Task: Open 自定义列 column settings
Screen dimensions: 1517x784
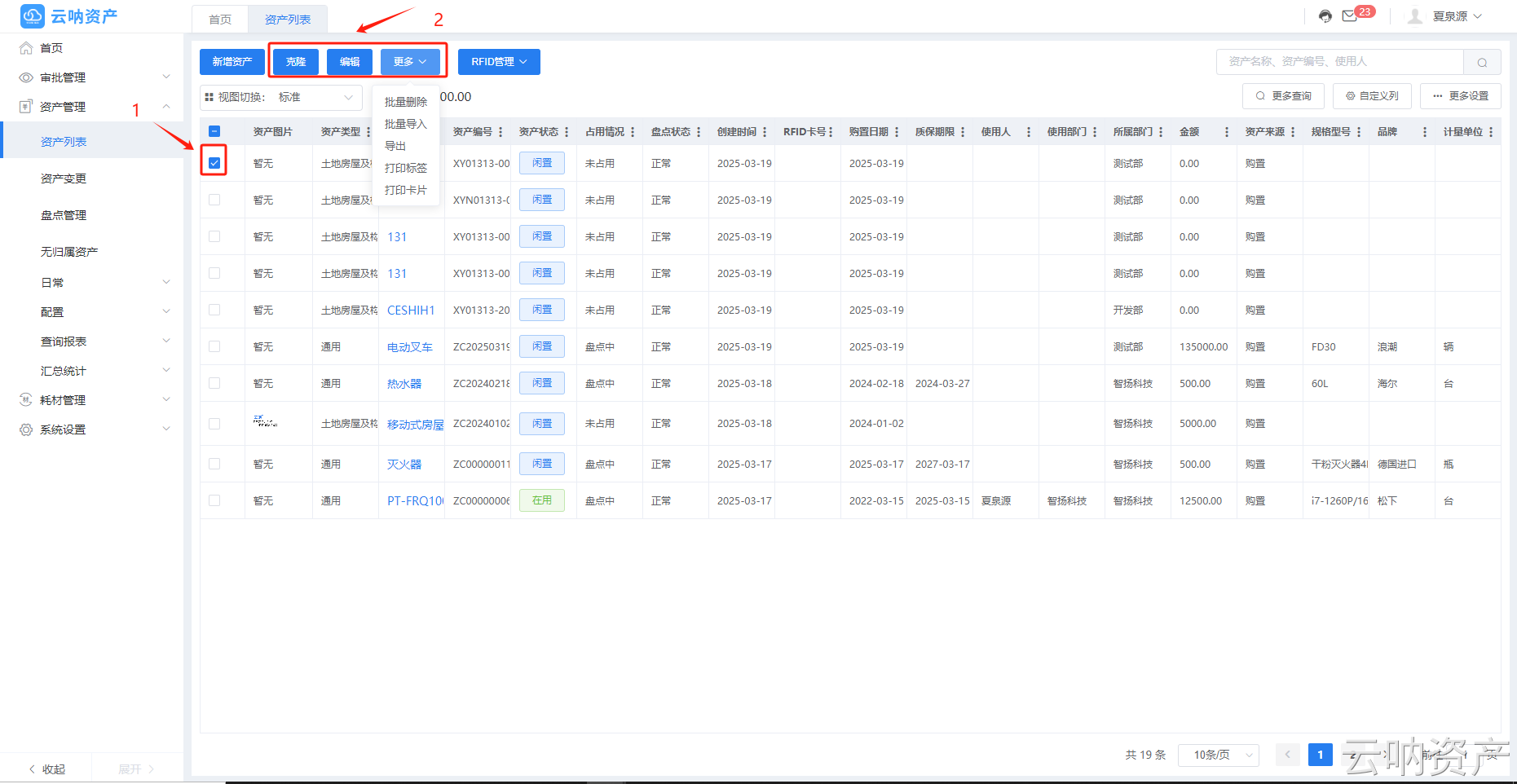Action: click(1372, 96)
